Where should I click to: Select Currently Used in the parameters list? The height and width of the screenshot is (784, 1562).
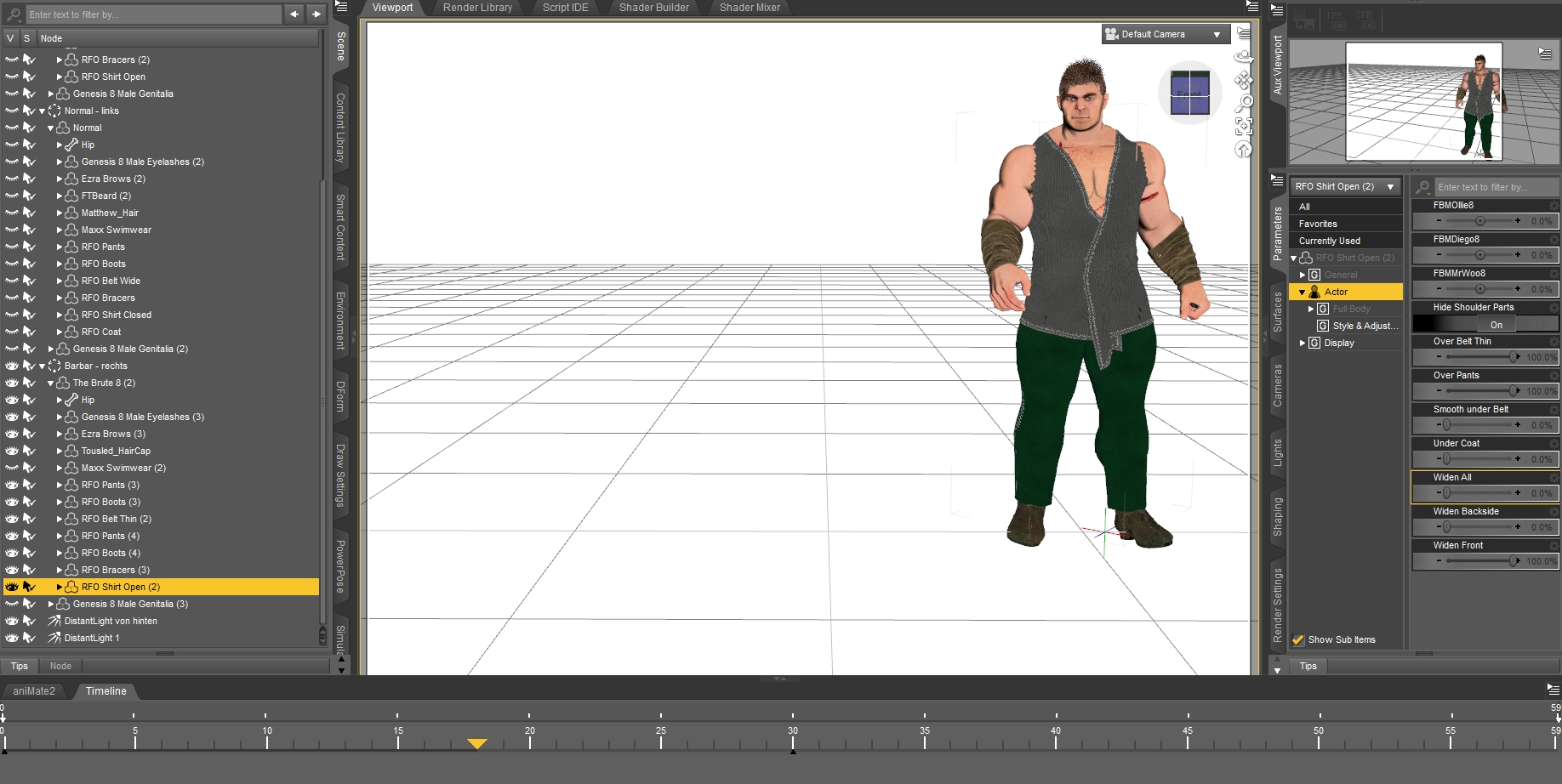click(x=1329, y=241)
